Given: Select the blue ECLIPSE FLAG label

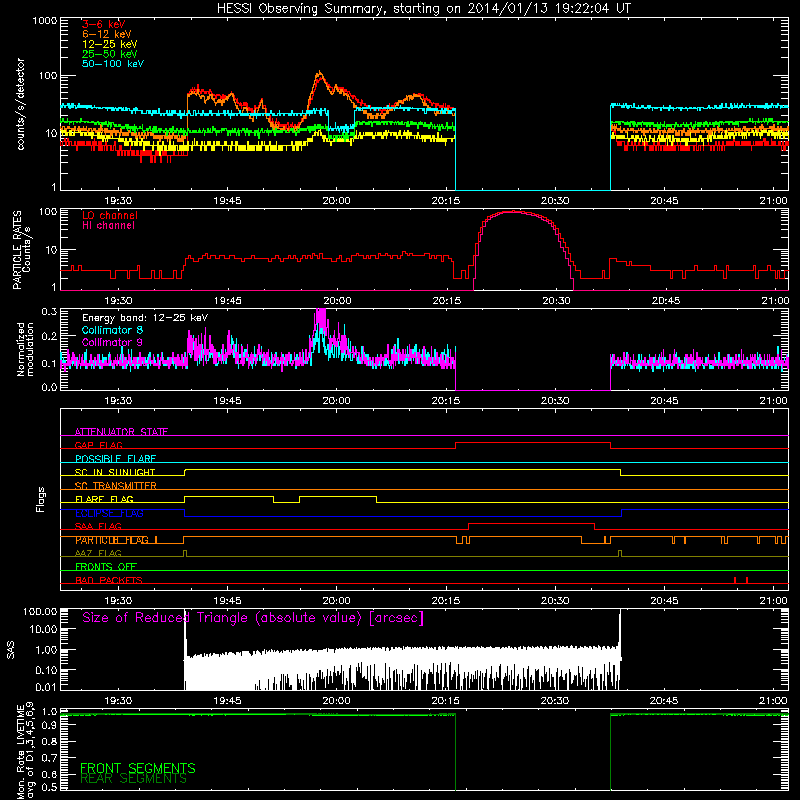Looking at the screenshot, I should [x=109, y=513].
